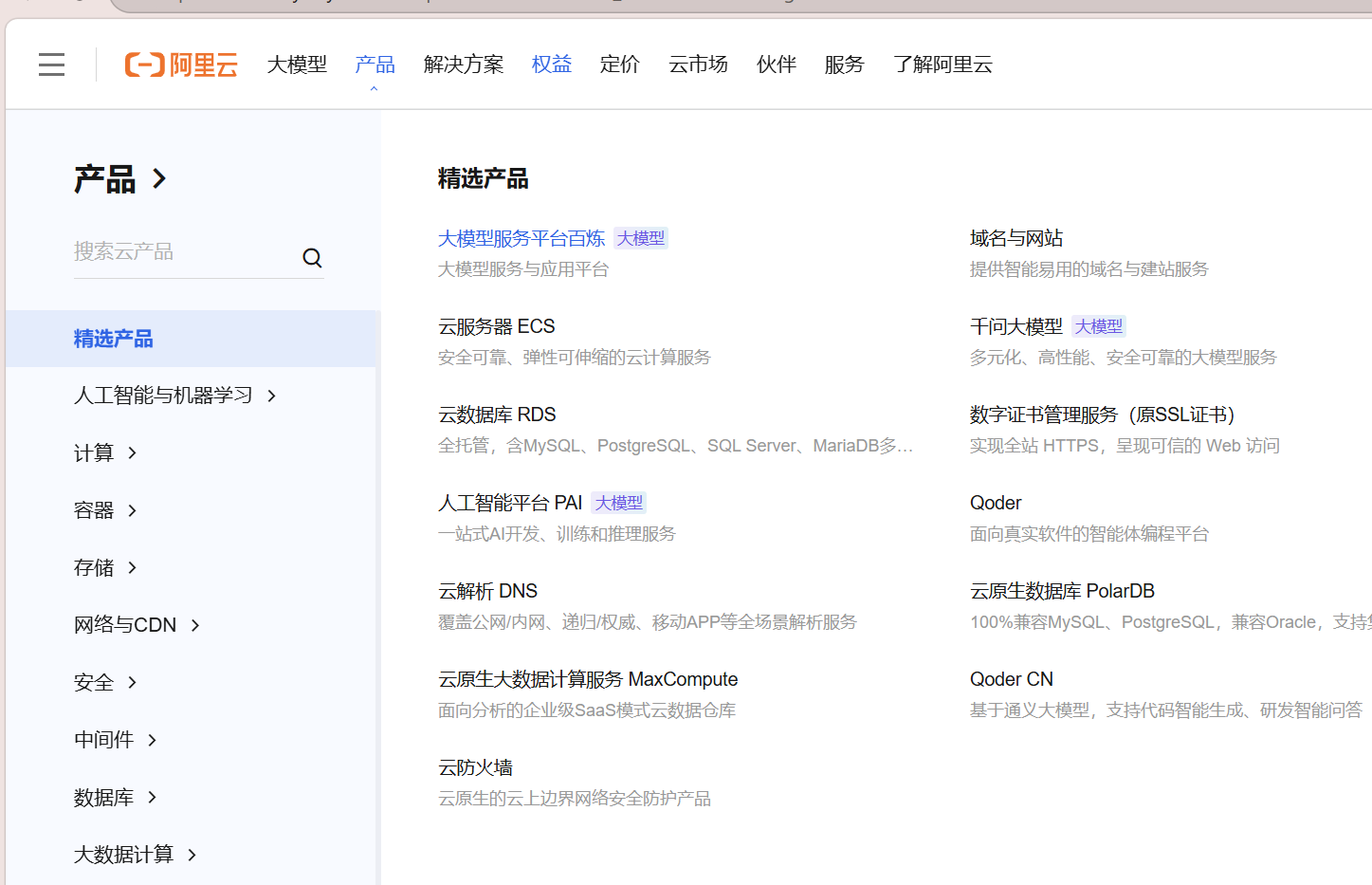Open the 了解阿里云 top menu
1372x885 pixels.
click(x=942, y=65)
